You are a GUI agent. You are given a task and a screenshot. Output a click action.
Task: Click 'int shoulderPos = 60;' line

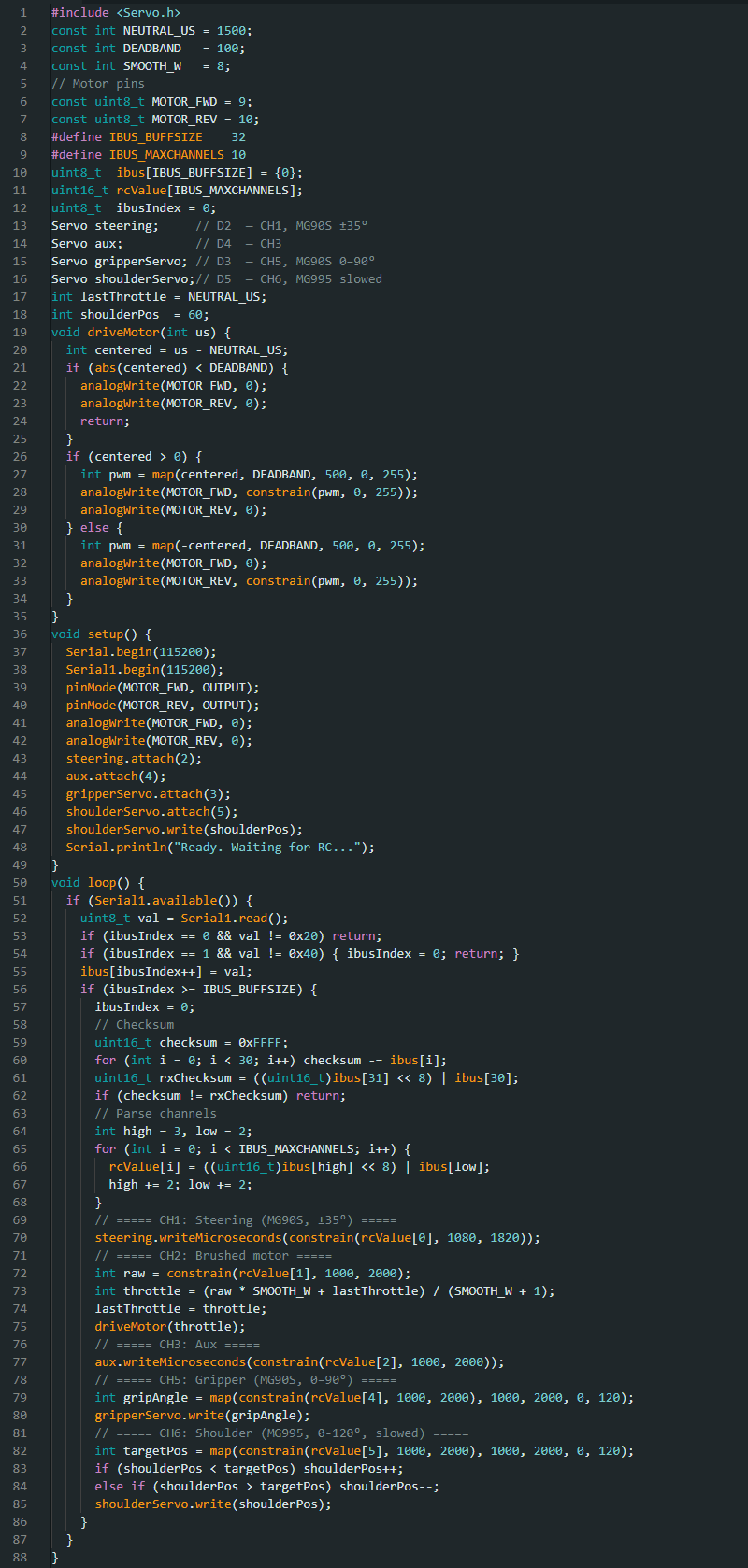pyautogui.click(x=130, y=315)
